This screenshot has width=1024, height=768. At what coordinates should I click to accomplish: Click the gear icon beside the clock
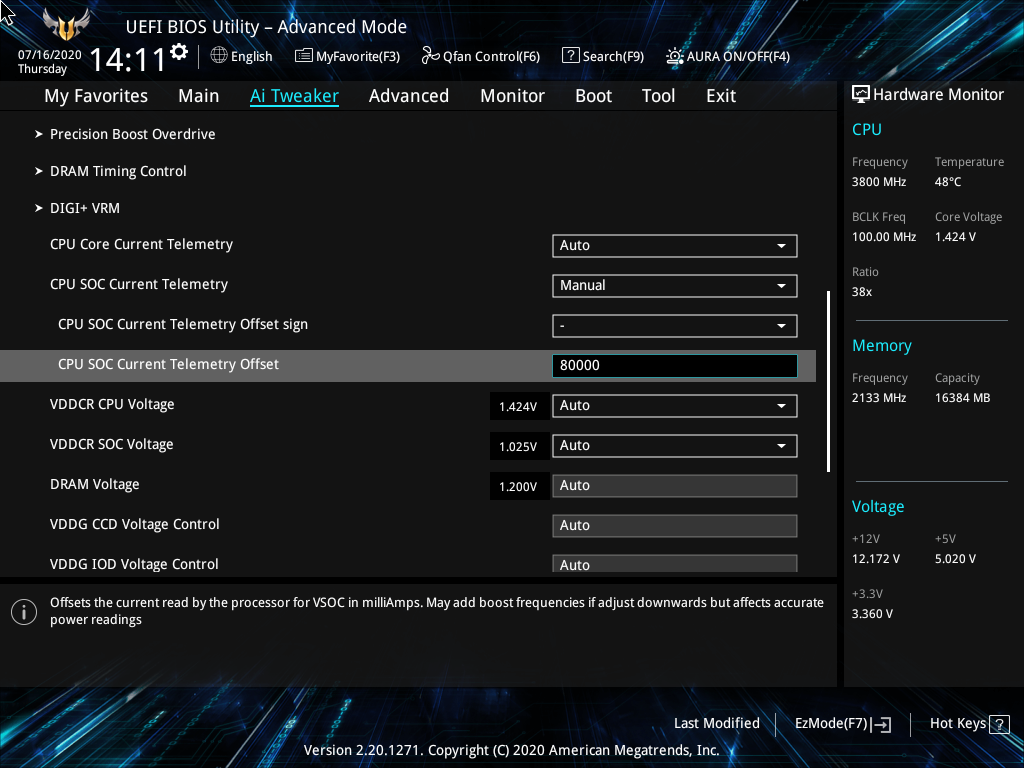[x=179, y=52]
